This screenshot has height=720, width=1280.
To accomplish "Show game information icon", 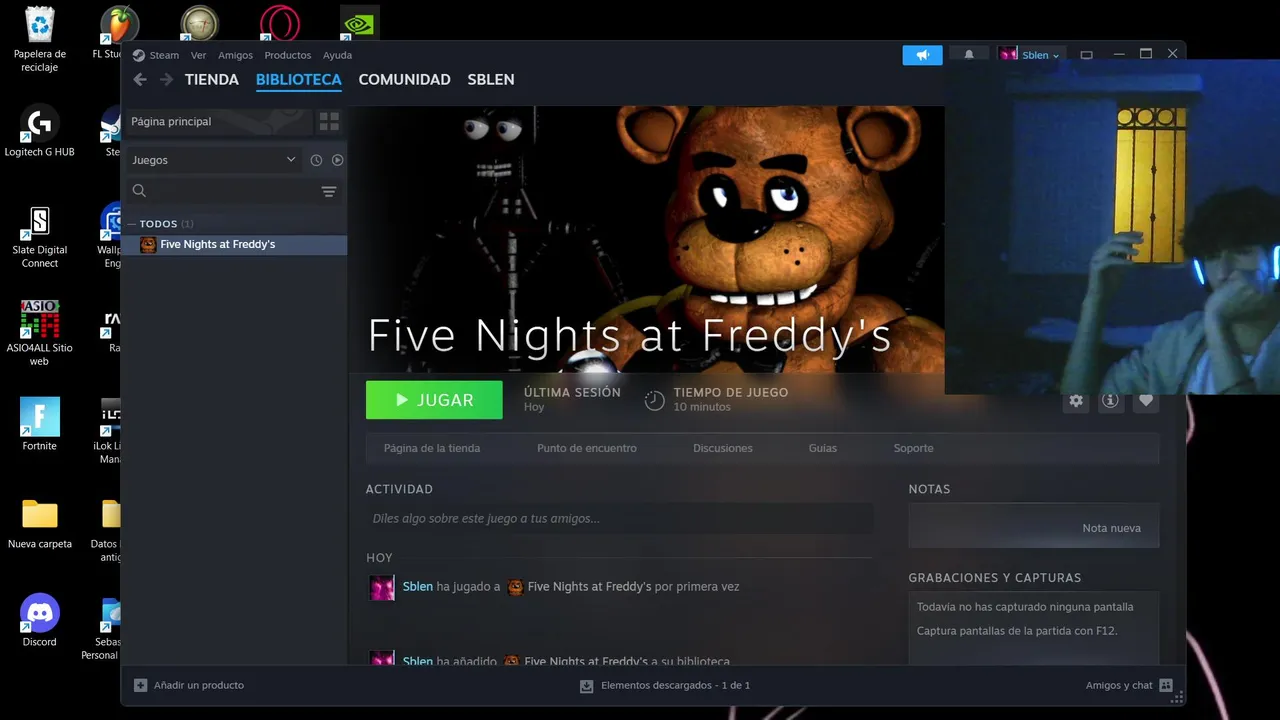I will (x=1110, y=401).
